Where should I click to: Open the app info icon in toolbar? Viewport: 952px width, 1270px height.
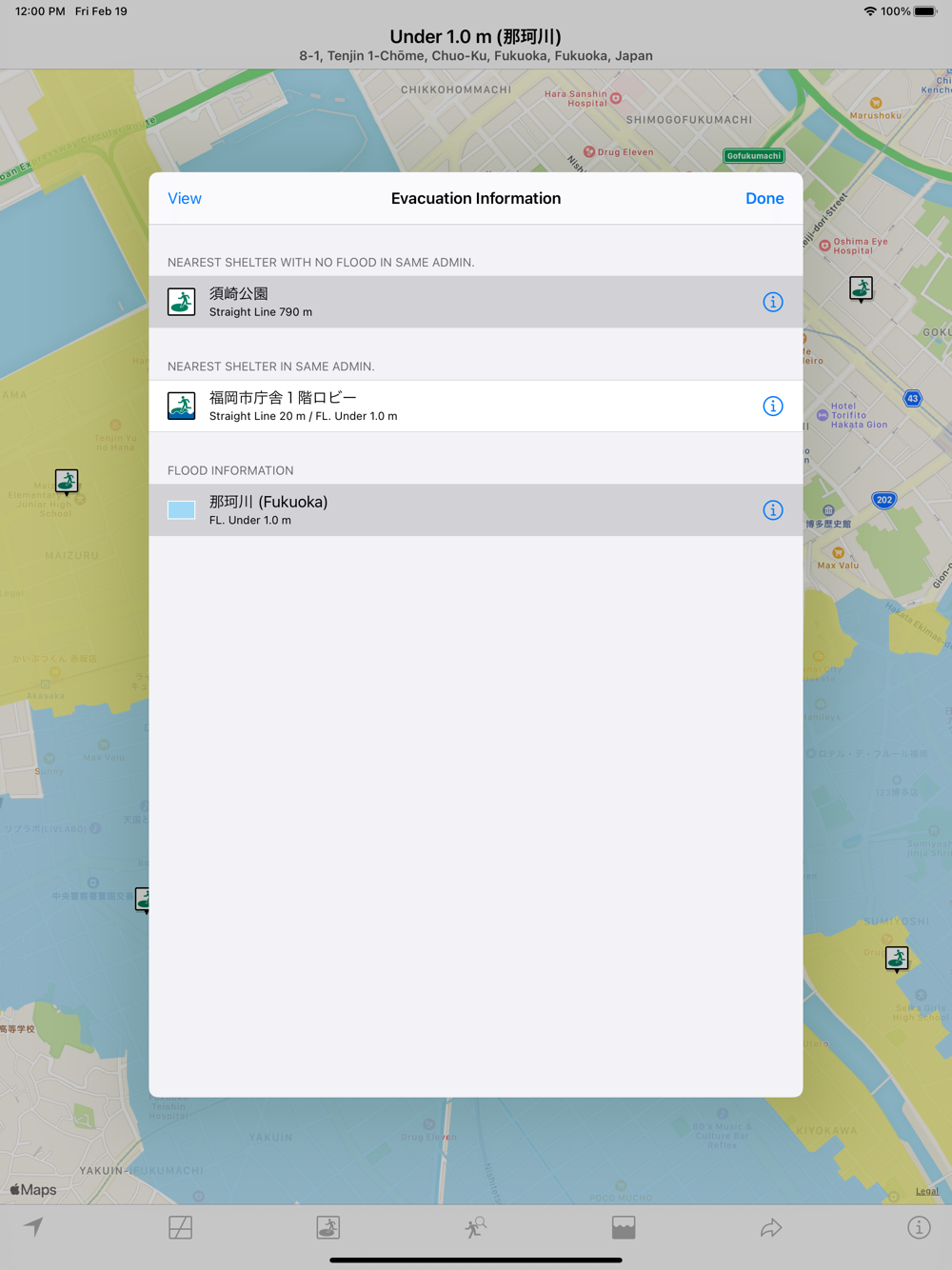pyautogui.click(x=919, y=1227)
